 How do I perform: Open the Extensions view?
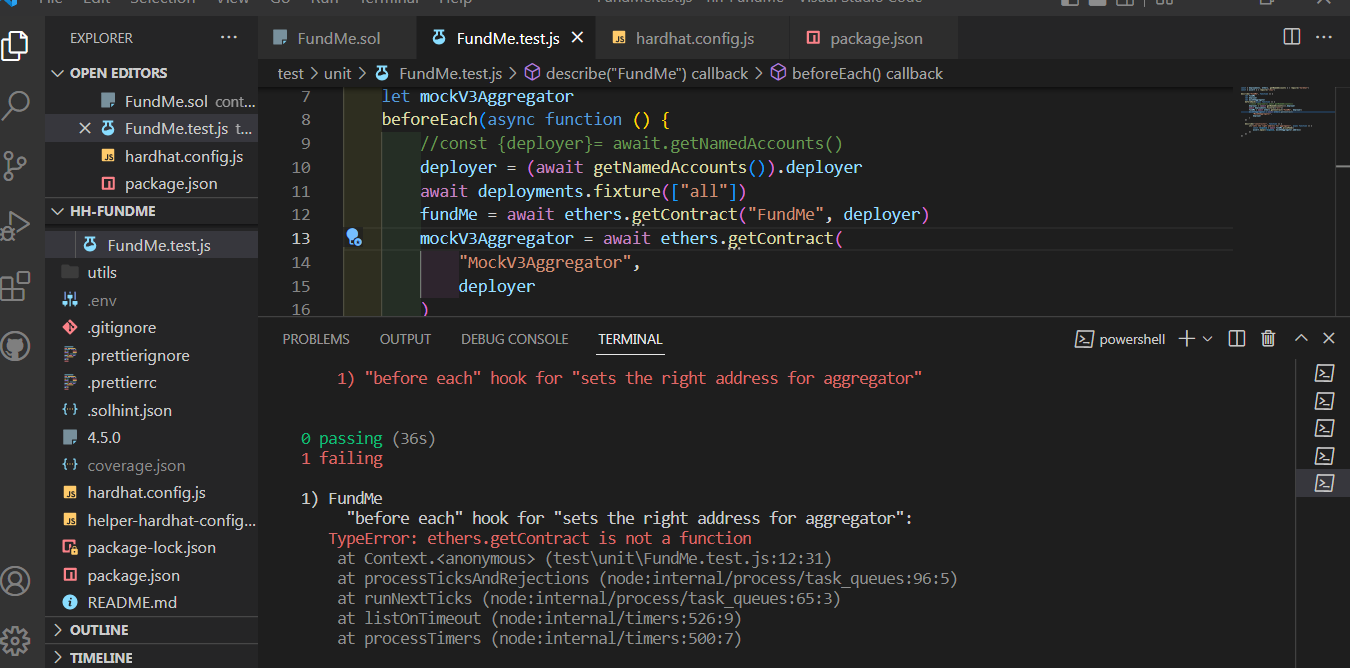click(15, 287)
